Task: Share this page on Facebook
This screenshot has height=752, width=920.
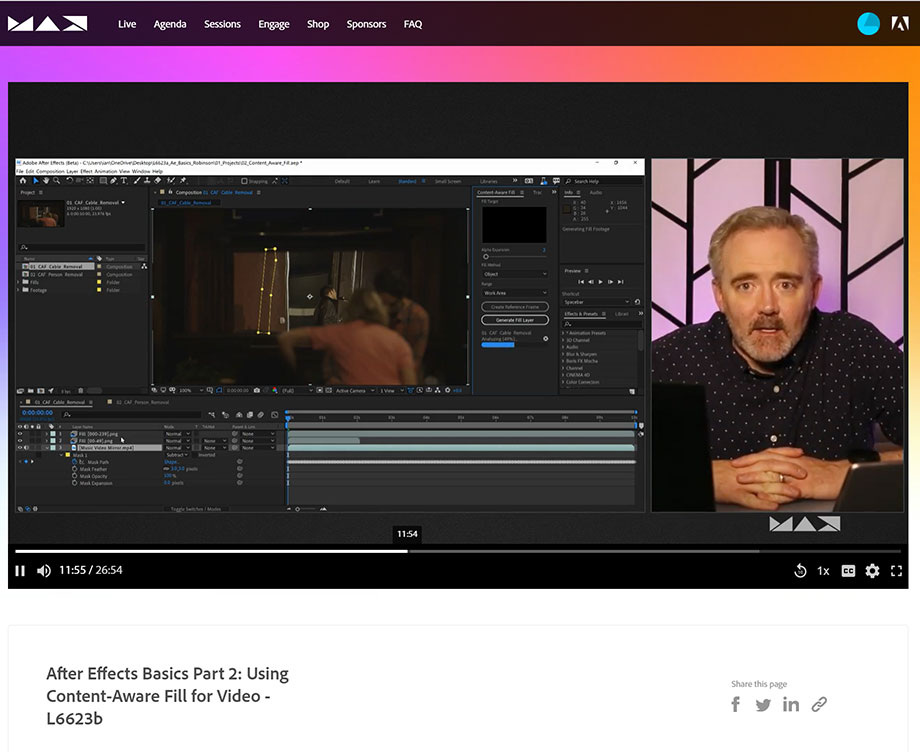Action: 736,704
